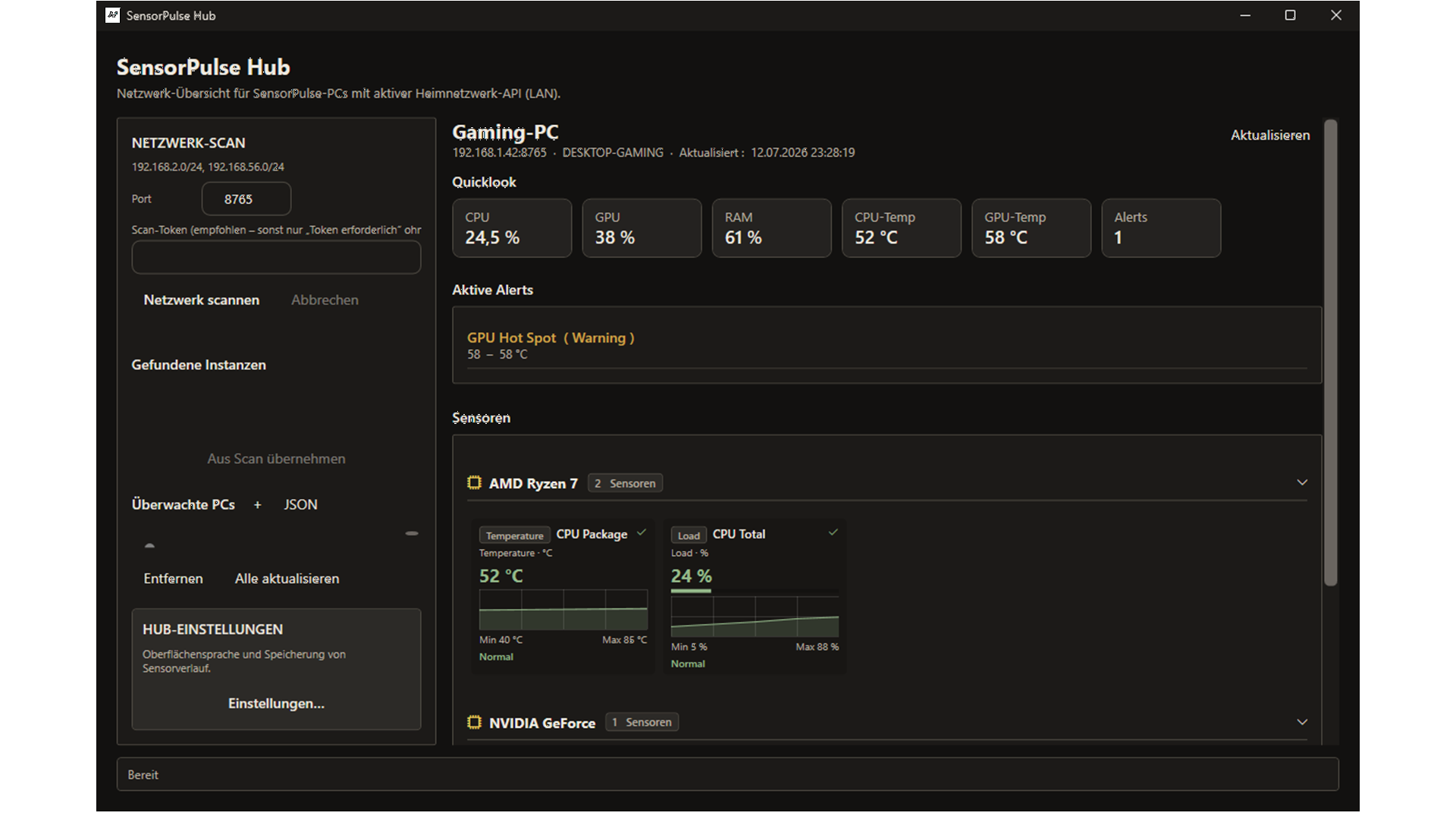
Task: Focus the Scan-Token text field
Action: click(x=276, y=258)
